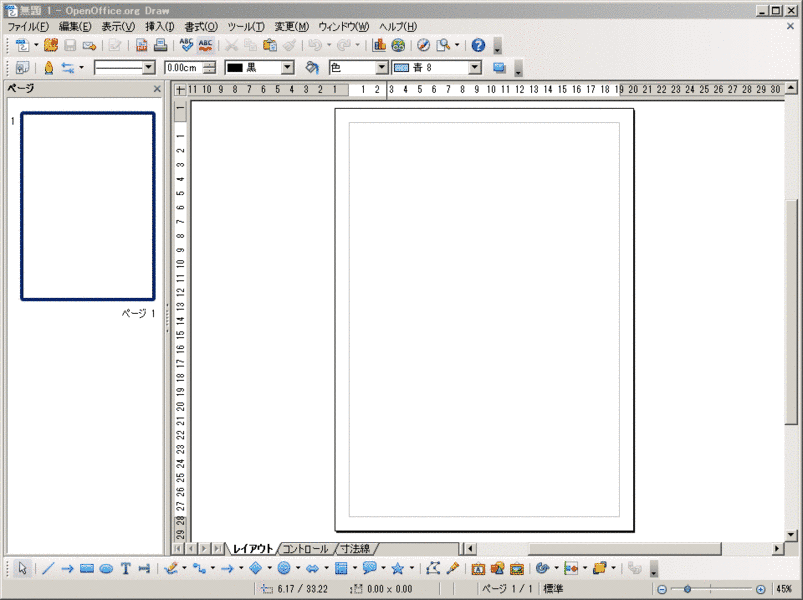Open a file with the Open icon
The image size is (803, 600).
click(51, 46)
